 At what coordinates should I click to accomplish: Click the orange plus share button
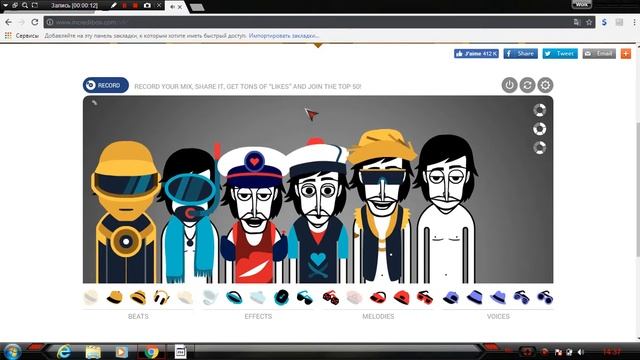coord(626,53)
